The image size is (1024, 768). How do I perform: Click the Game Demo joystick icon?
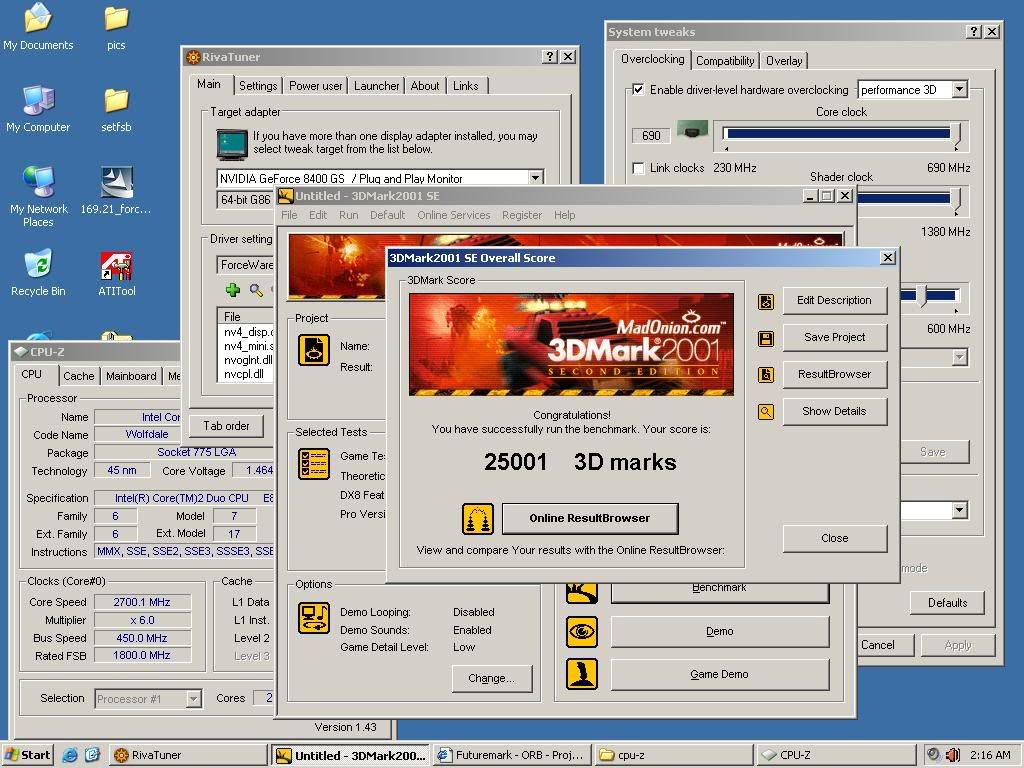point(581,674)
